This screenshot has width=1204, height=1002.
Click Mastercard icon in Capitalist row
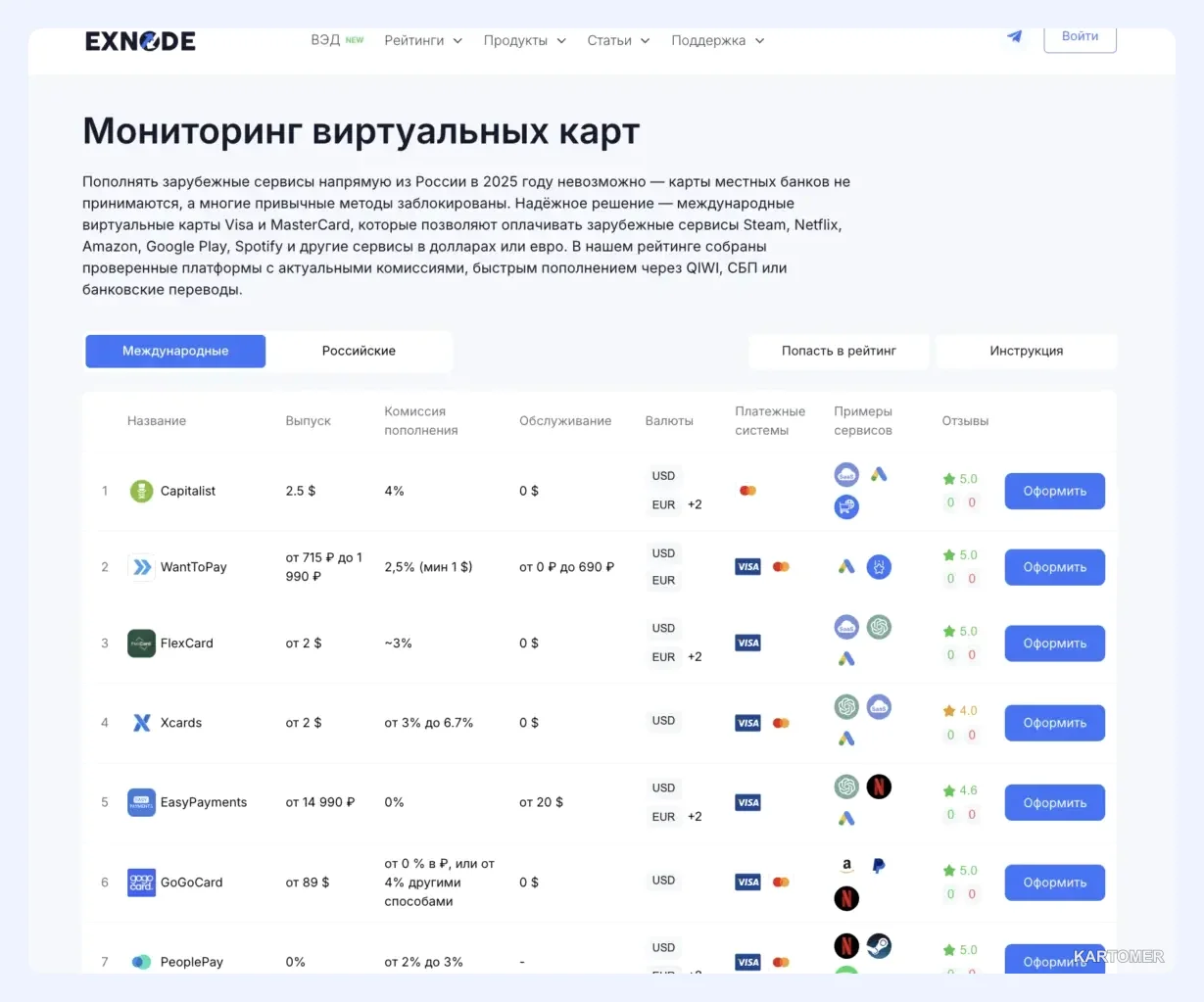747,491
